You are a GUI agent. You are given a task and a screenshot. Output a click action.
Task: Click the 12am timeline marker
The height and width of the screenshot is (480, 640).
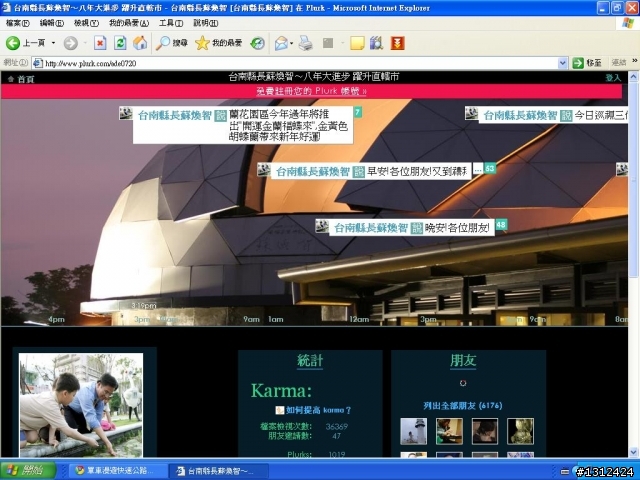point(359,319)
